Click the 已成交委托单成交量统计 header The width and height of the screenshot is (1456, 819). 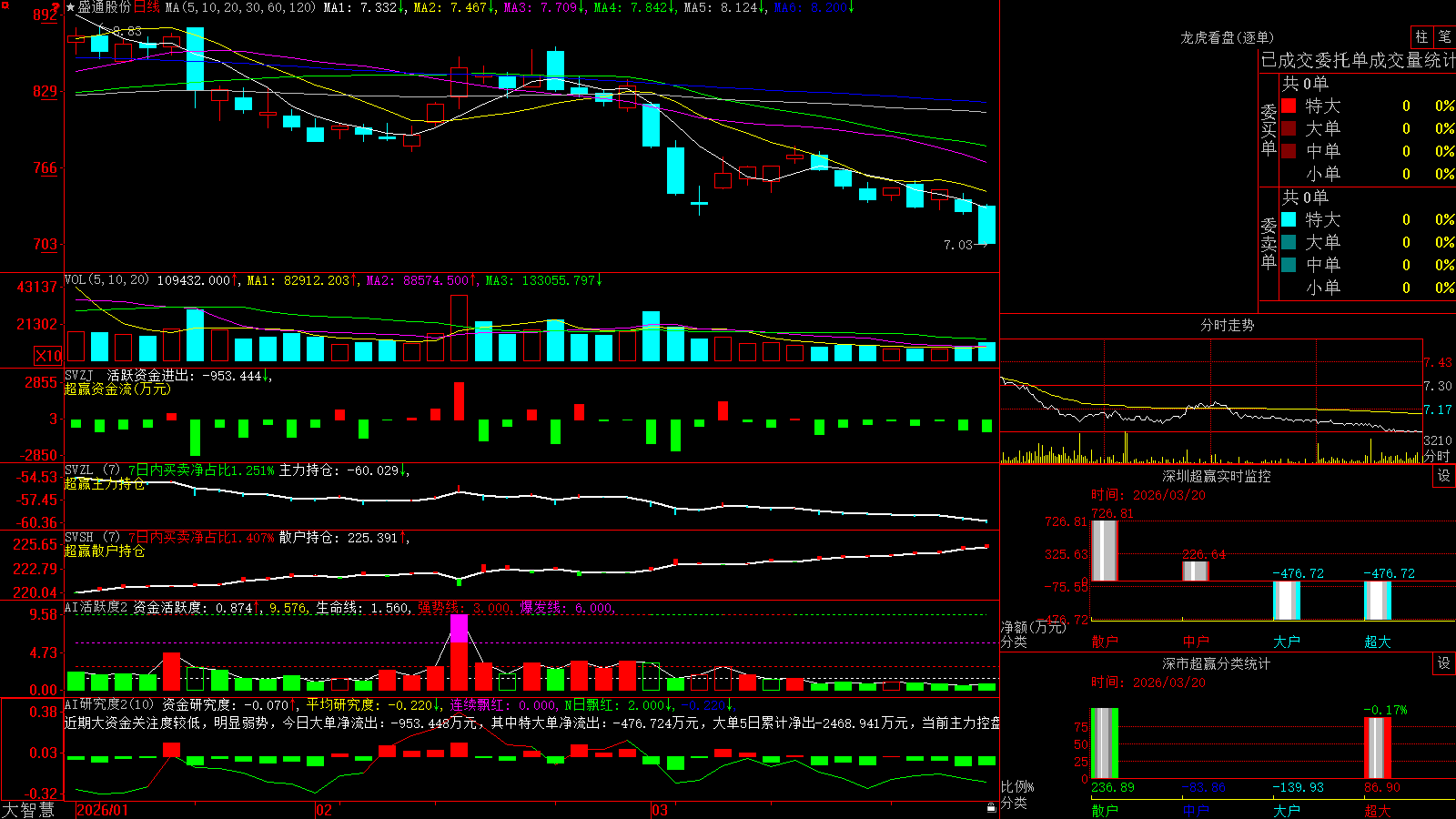click(x=1358, y=60)
